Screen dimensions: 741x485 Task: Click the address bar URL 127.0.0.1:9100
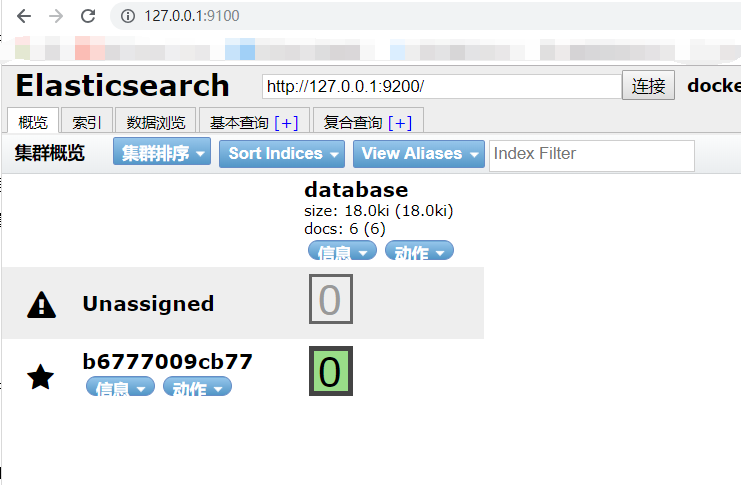192,16
